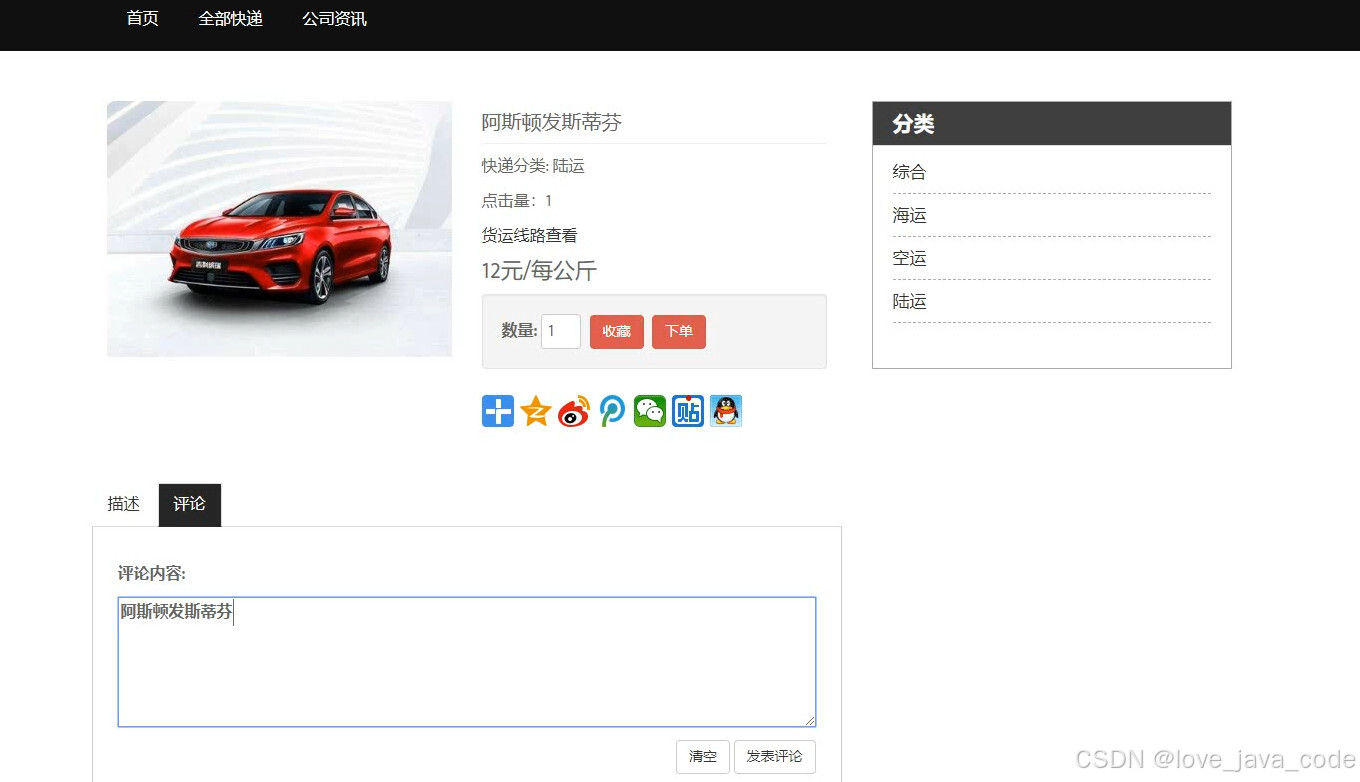The height and width of the screenshot is (782, 1360).
Task: Click the 分类 sidebar header
Action: tap(1052, 124)
